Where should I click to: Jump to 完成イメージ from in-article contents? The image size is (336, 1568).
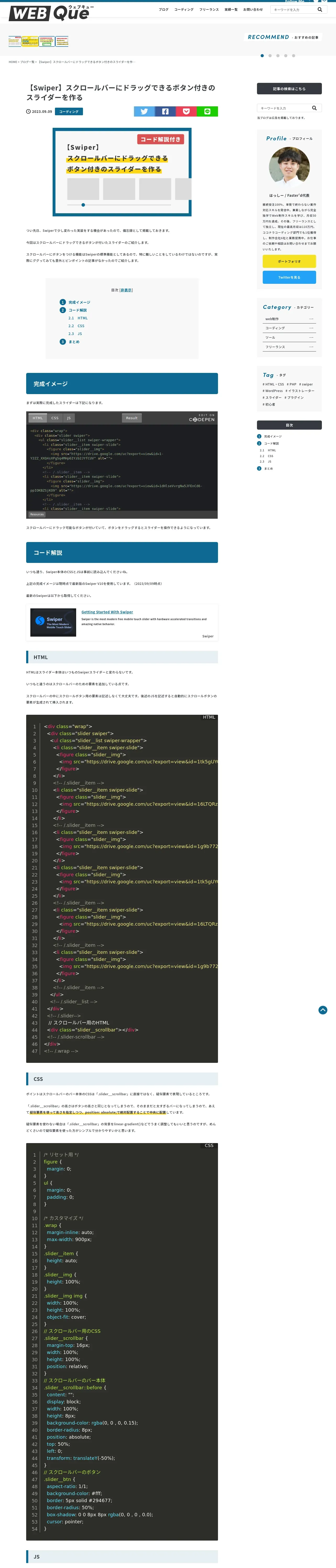79,303
